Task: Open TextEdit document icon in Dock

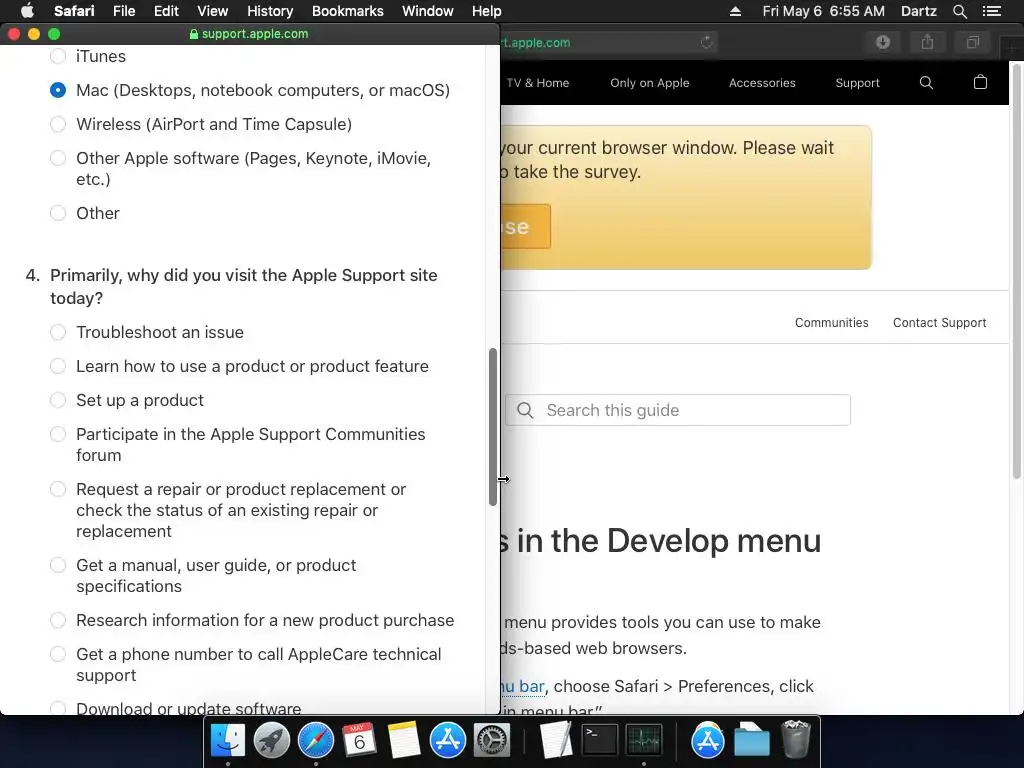Action: tap(556, 741)
